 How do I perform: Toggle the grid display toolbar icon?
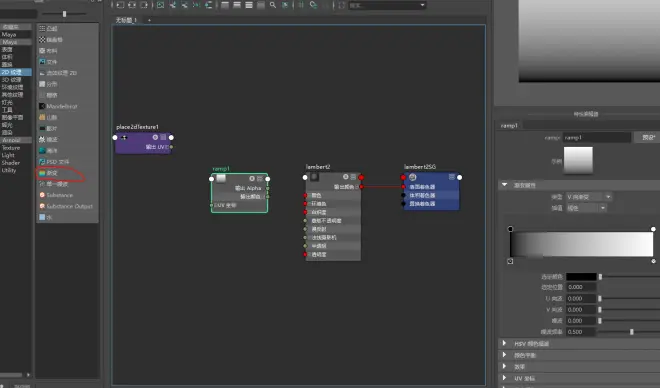pos(301,5)
